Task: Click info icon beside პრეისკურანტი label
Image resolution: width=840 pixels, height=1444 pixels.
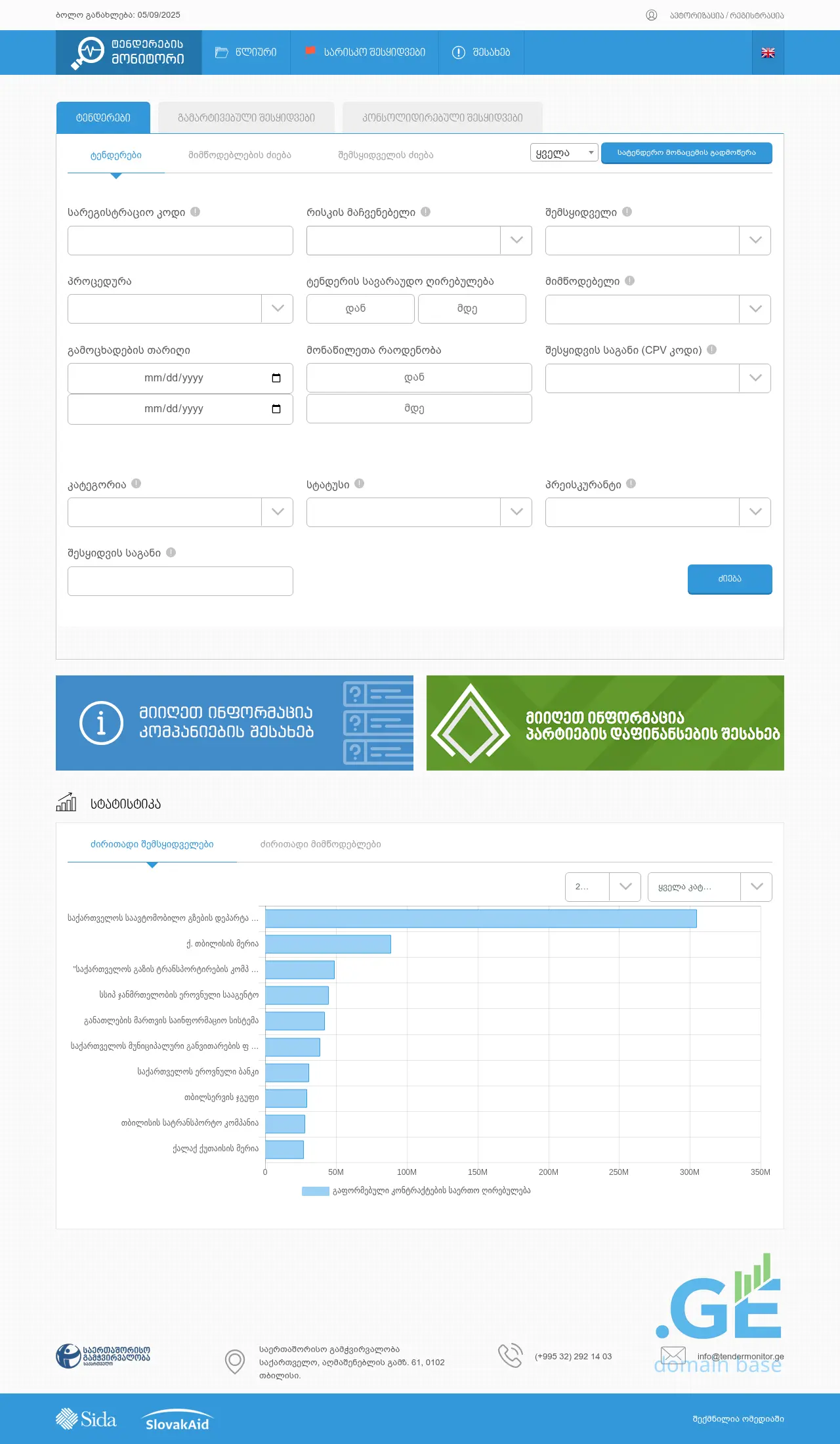Action: 631,484
